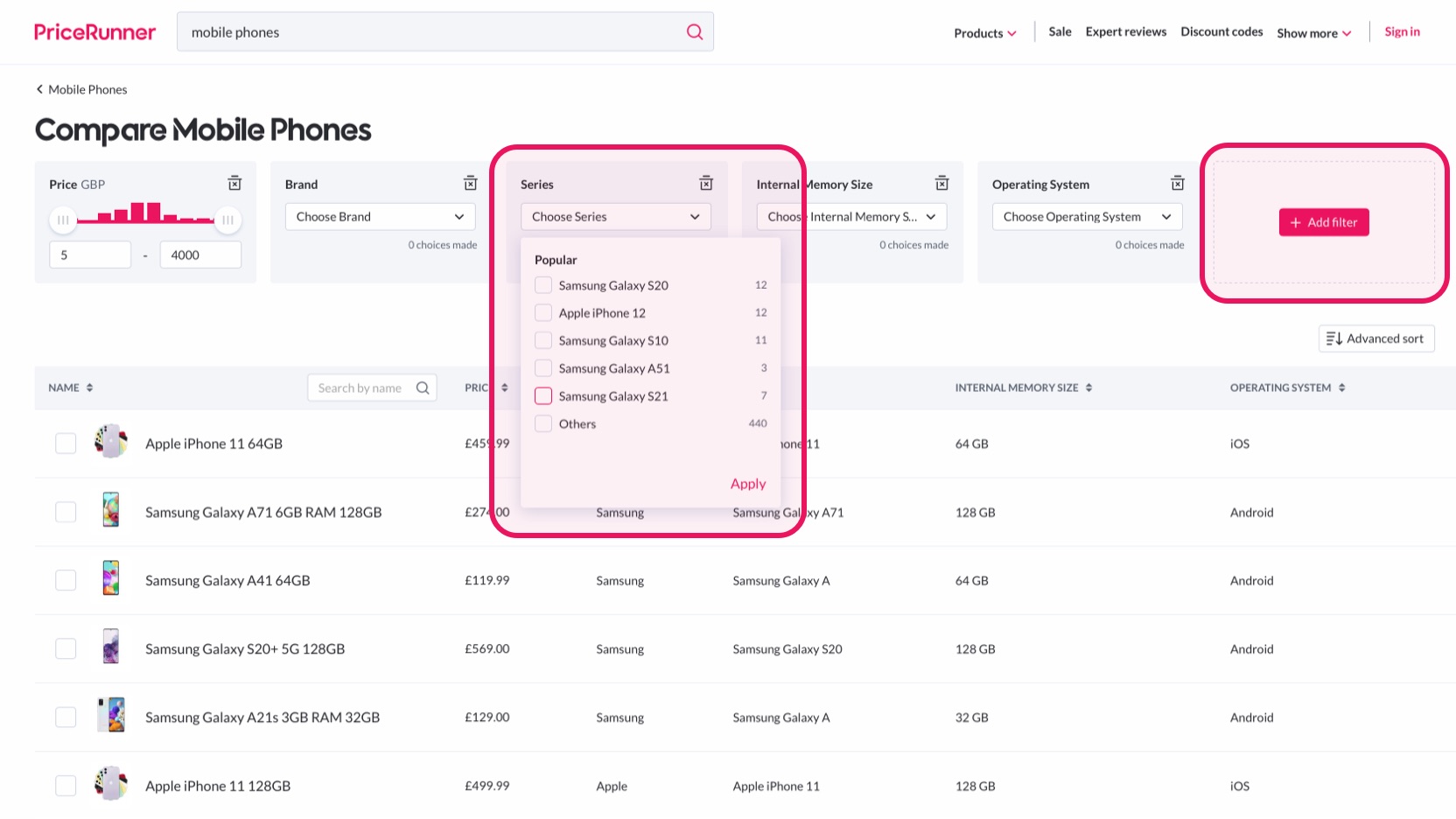Image resolution: width=1456 pixels, height=819 pixels.
Task: Sort by NAME column arrows
Action: pyautogui.click(x=89, y=388)
